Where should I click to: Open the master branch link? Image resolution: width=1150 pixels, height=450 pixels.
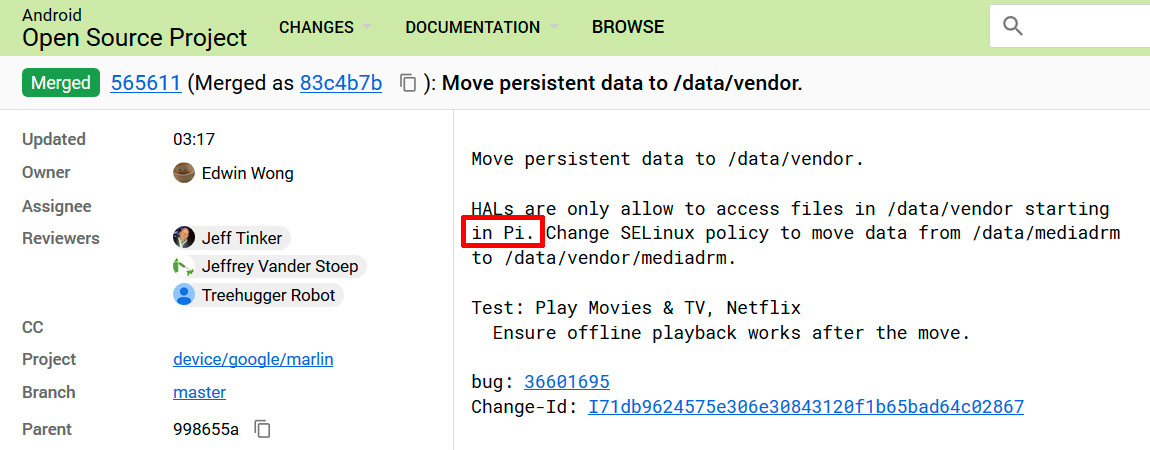(199, 392)
